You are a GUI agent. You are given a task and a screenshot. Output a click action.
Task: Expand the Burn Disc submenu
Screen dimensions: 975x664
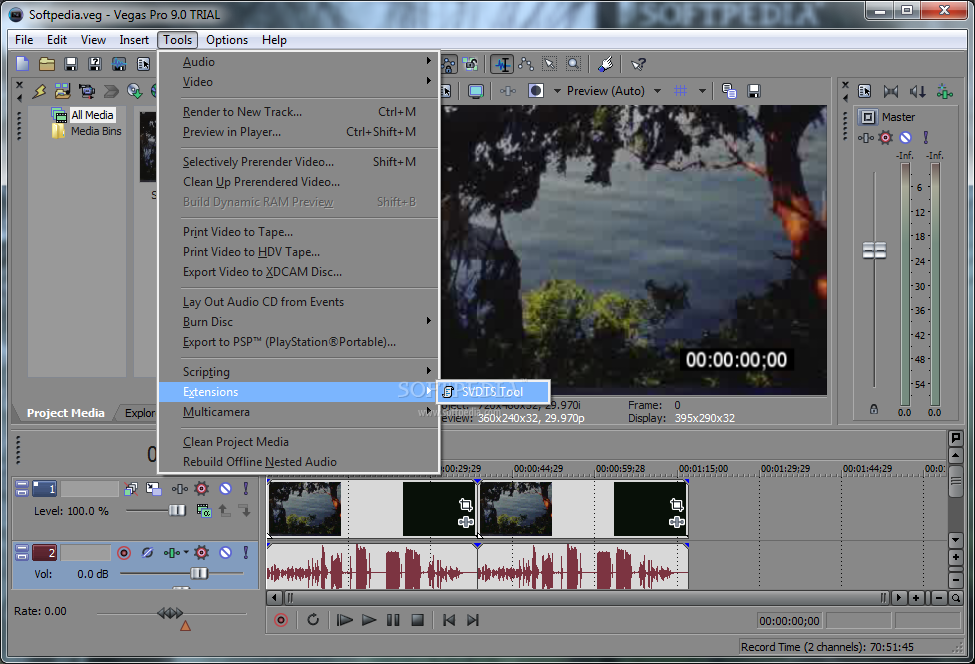(x=298, y=322)
